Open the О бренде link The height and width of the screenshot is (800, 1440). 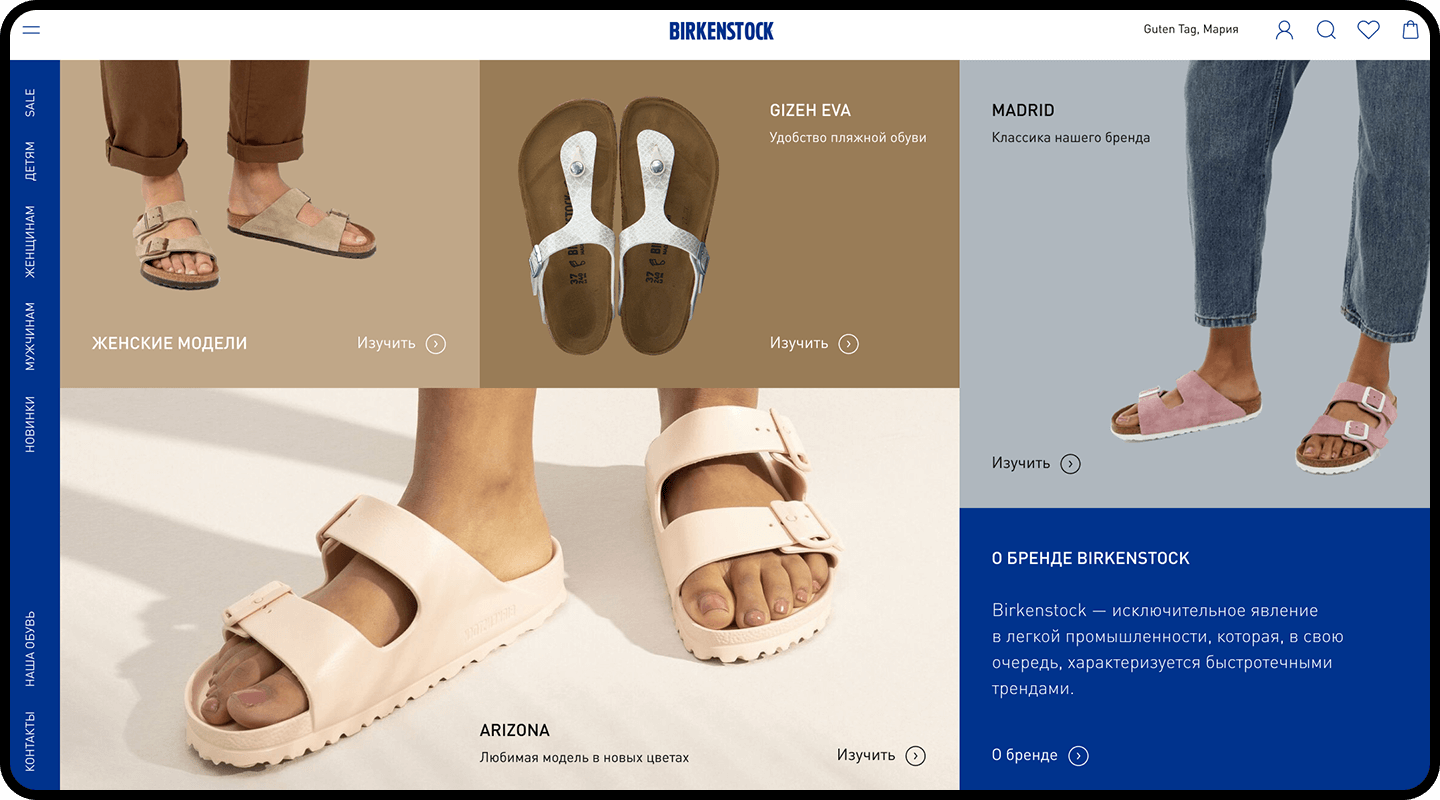coord(1024,755)
